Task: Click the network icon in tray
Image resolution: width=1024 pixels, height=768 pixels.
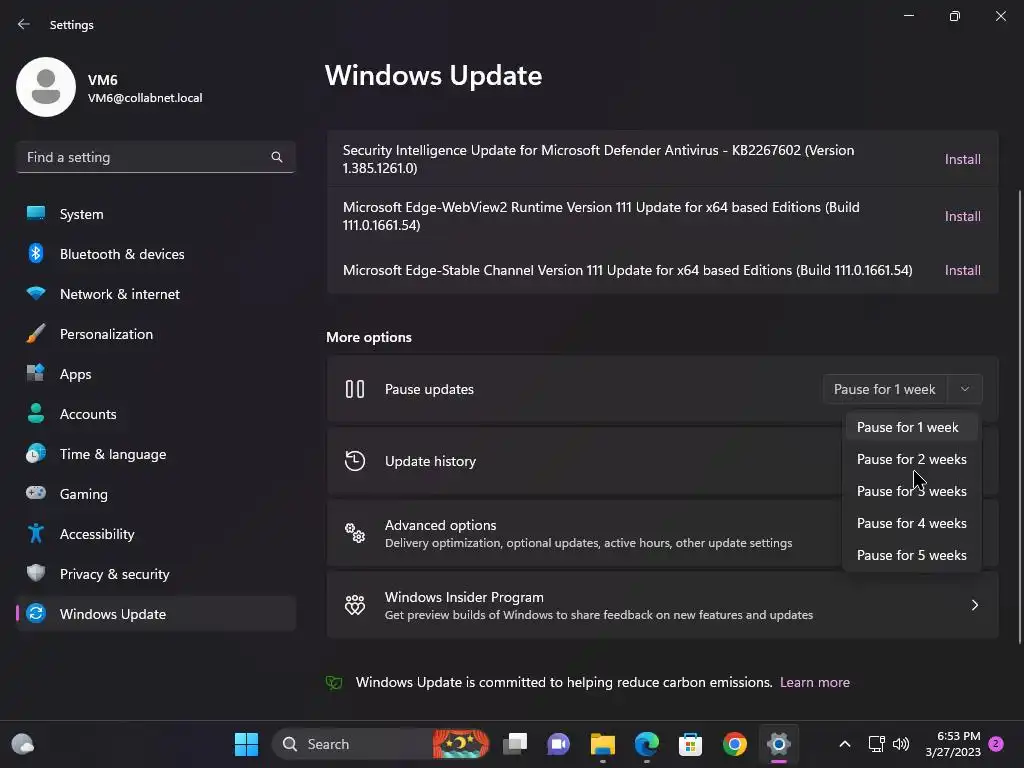Action: pyautogui.click(x=876, y=744)
